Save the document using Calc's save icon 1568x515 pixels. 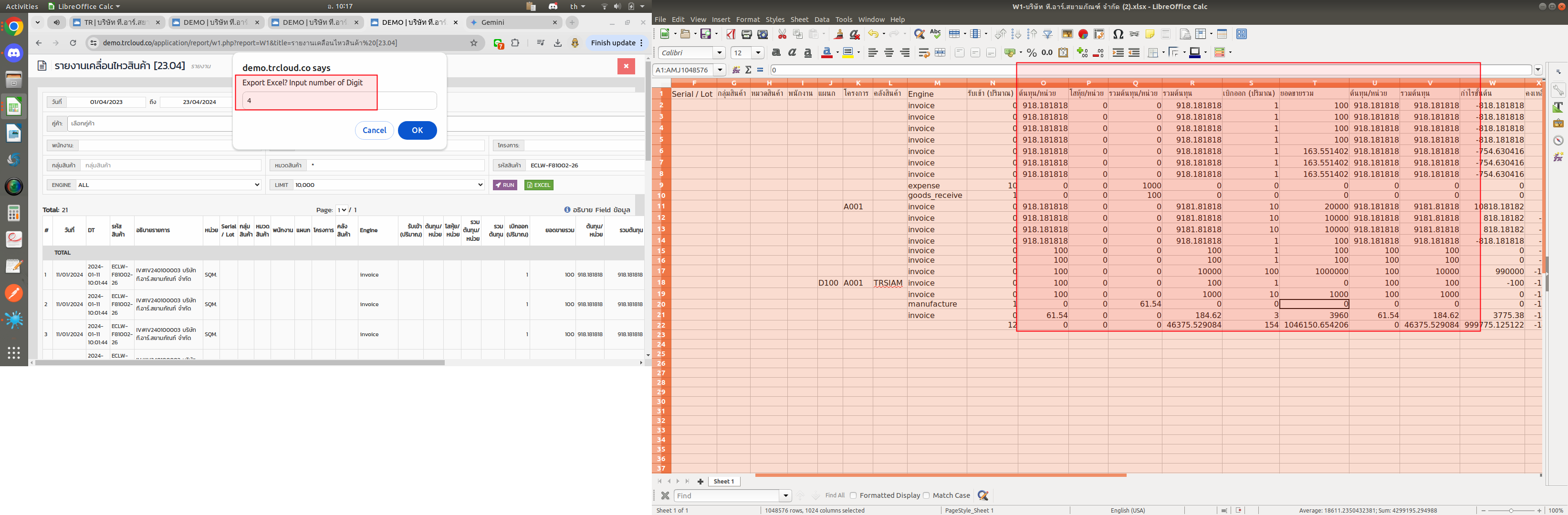[706, 34]
